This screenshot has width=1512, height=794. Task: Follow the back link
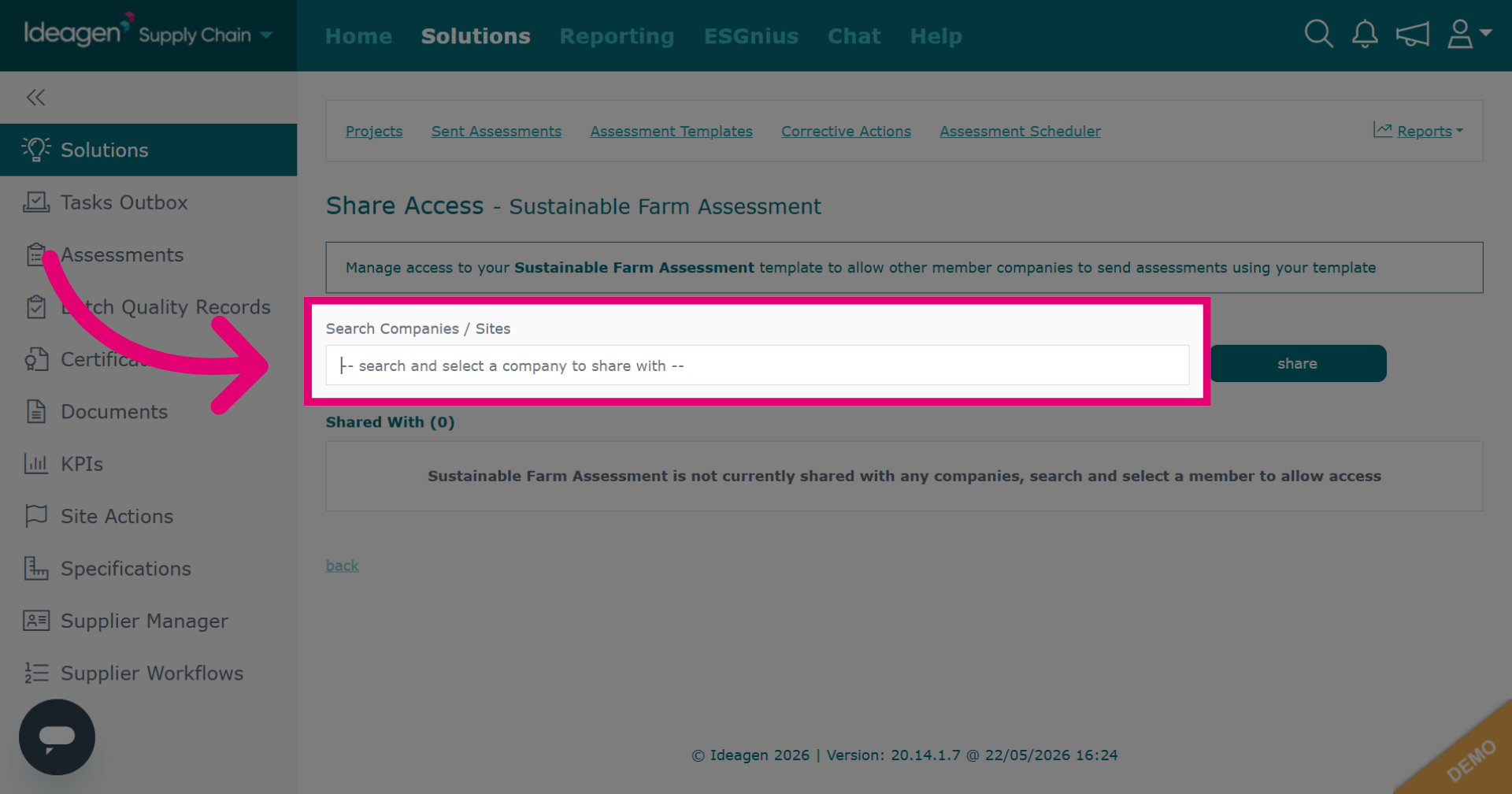(342, 566)
